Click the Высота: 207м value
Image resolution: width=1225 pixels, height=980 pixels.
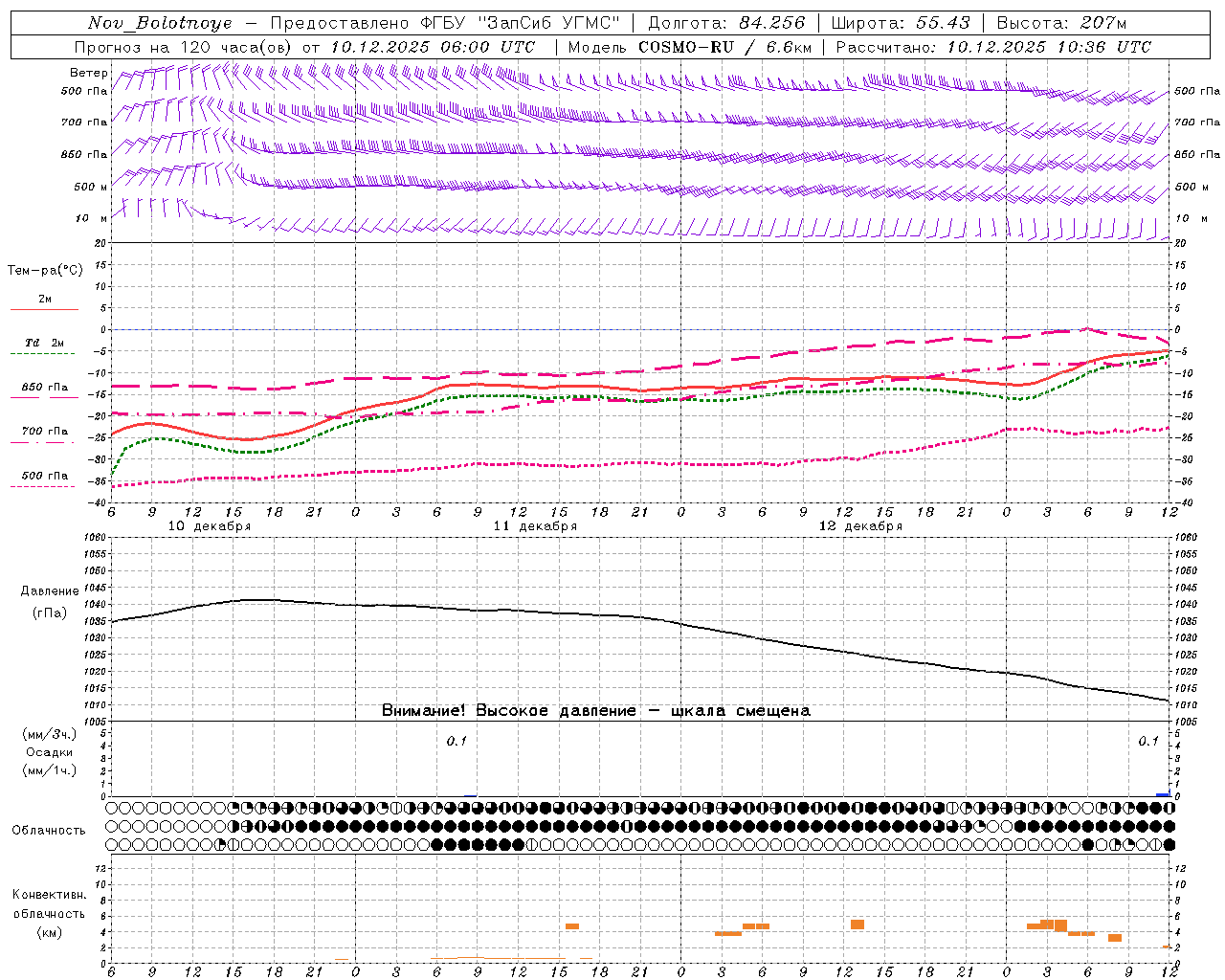(1061, 23)
